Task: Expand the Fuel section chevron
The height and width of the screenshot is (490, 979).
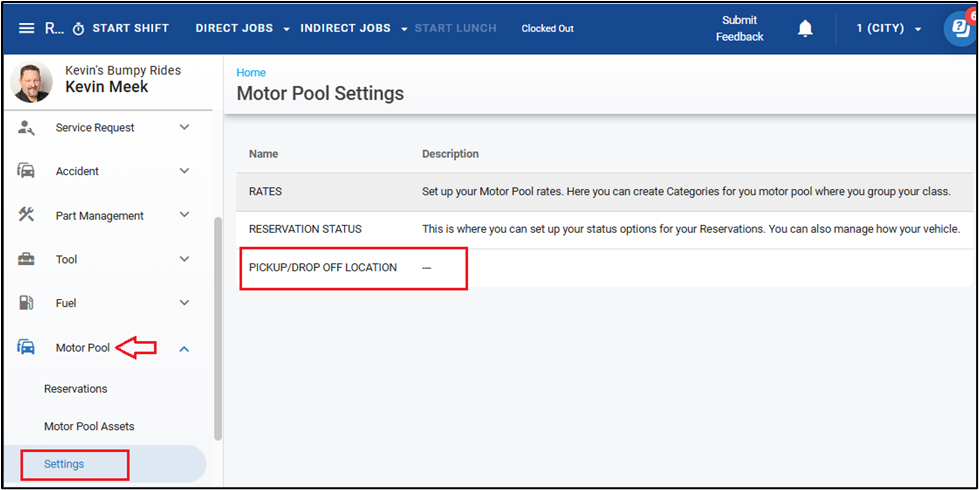Action: click(184, 303)
